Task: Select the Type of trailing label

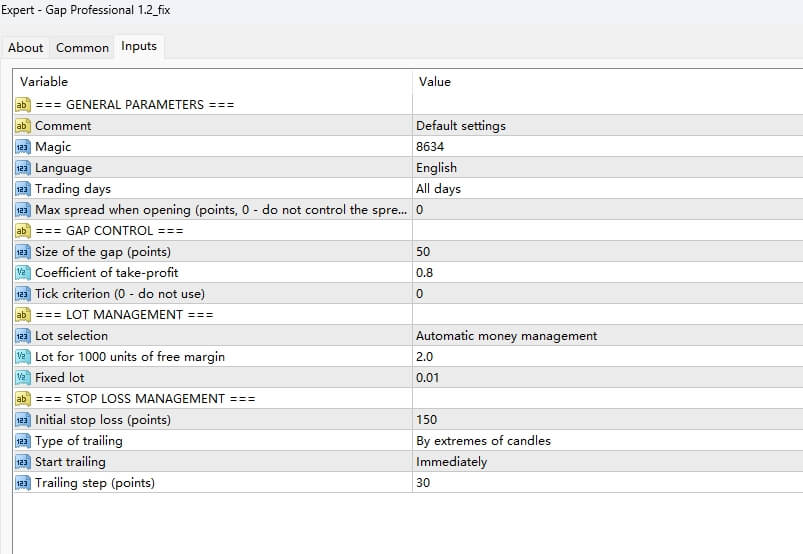Action: pos(79,441)
